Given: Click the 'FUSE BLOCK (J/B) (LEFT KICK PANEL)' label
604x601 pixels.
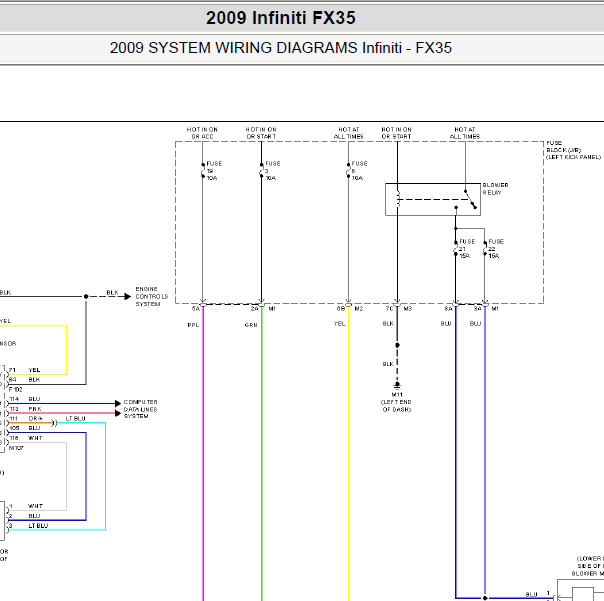Looking at the screenshot, I should point(573,150).
